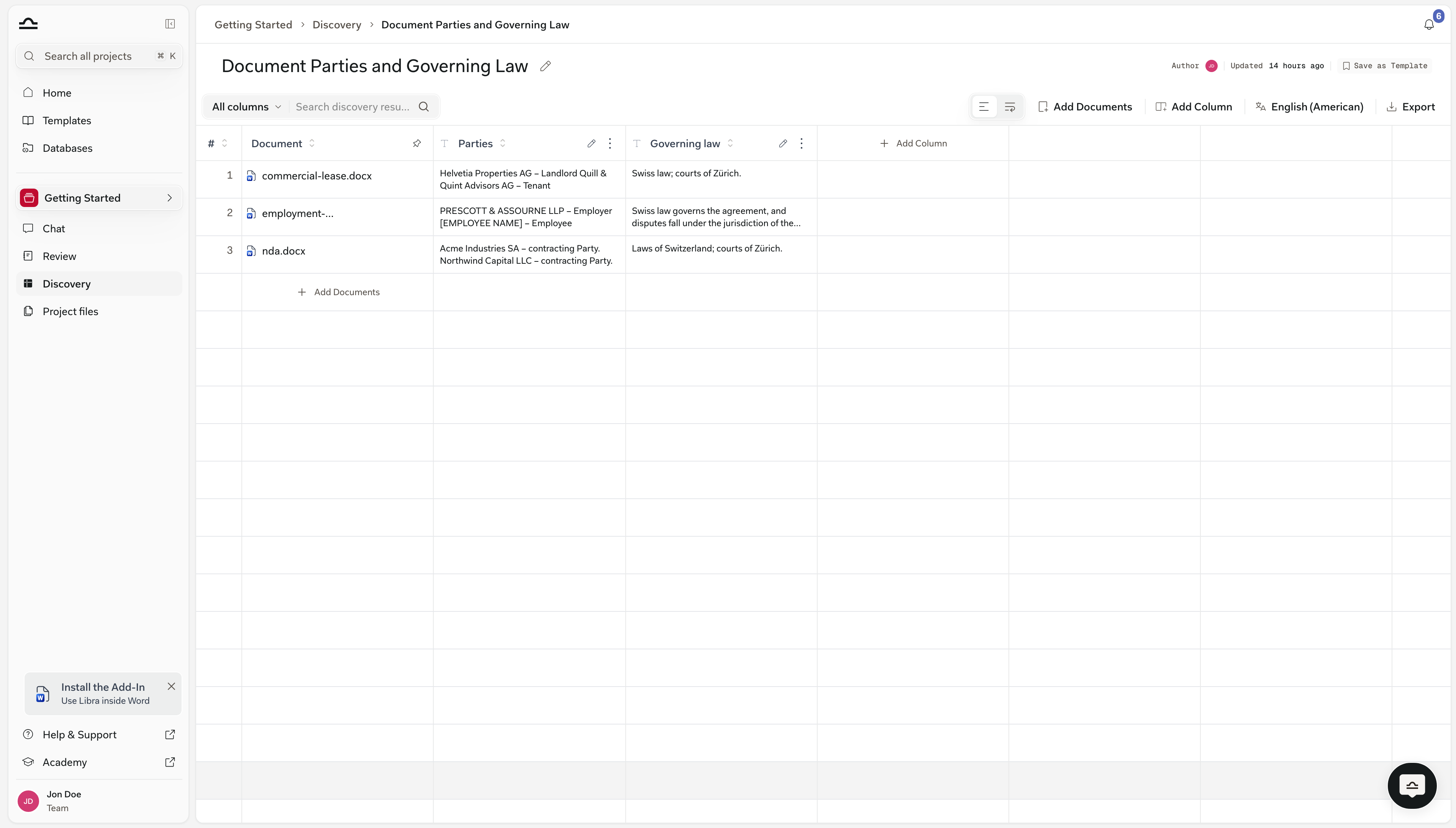This screenshot has height=828, width=1456.
Task: Open Governing law column options menu
Action: pos(801,143)
